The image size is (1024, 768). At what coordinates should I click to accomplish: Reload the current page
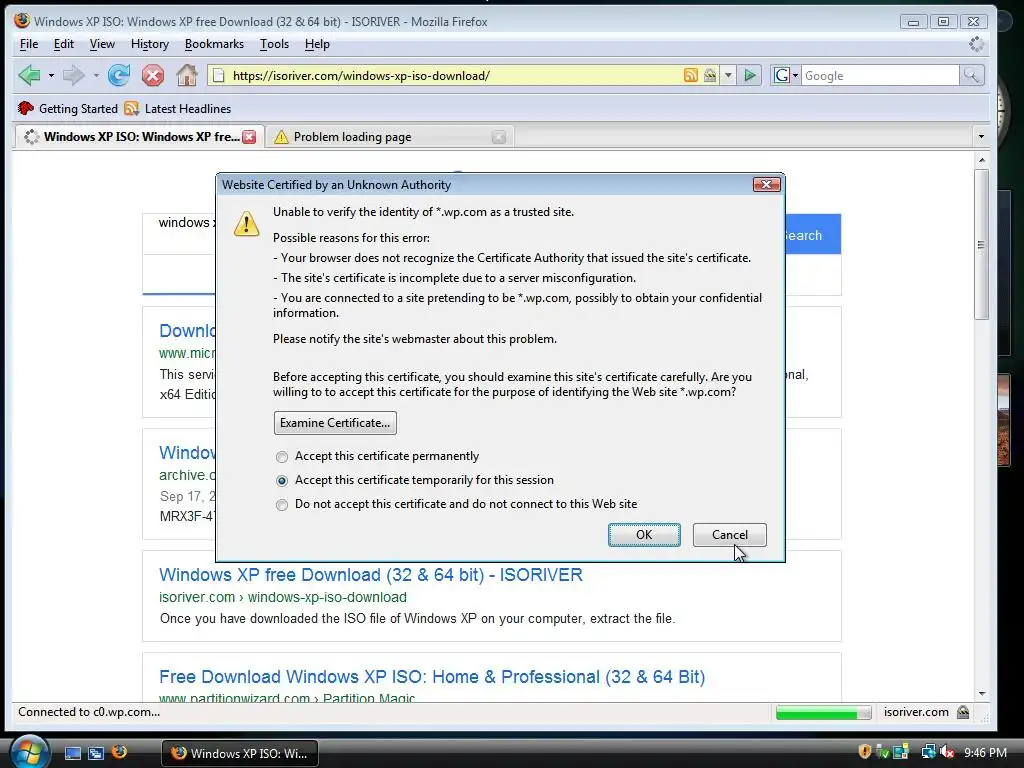pyautogui.click(x=119, y=75)
